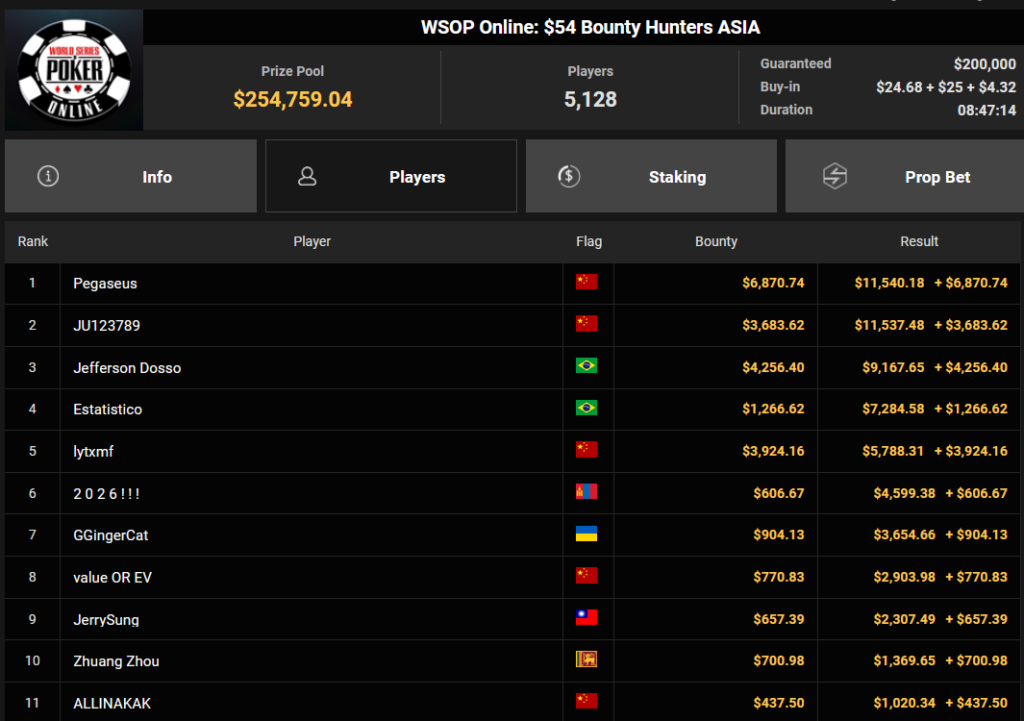Image resolution: width=1024 pixels, height=721 pixels.
Task: Click the bounty $700.98 for Zhuang Zhou
Action: 779,661
